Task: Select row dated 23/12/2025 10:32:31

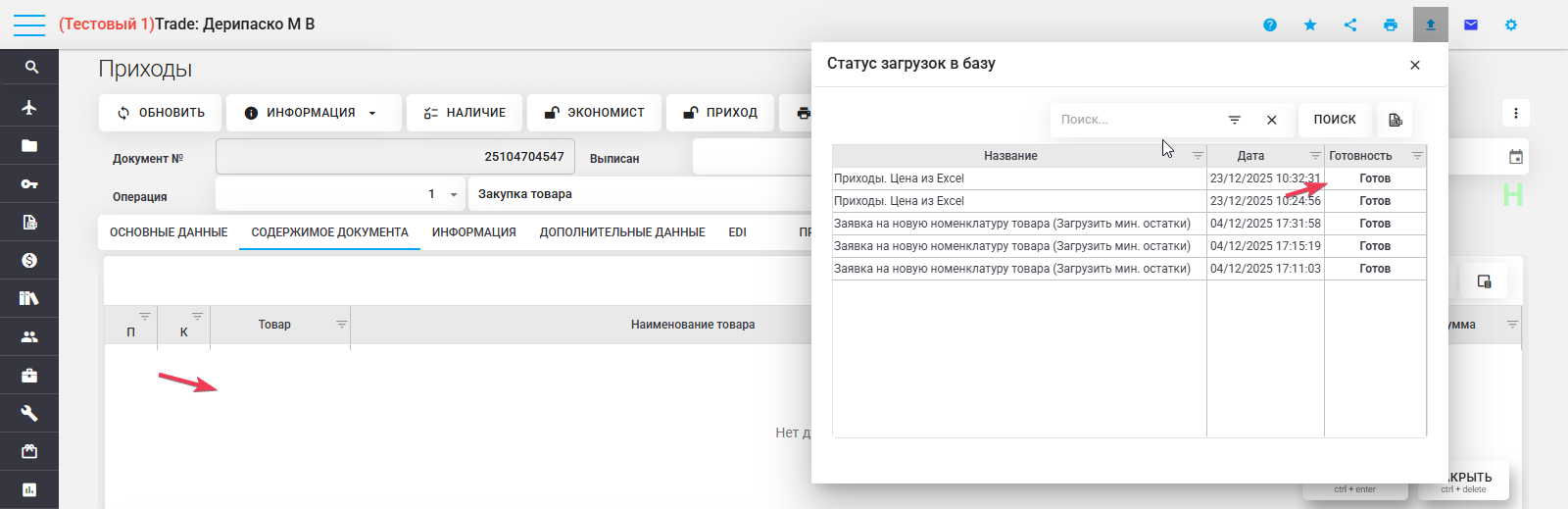Action: 1129,178
